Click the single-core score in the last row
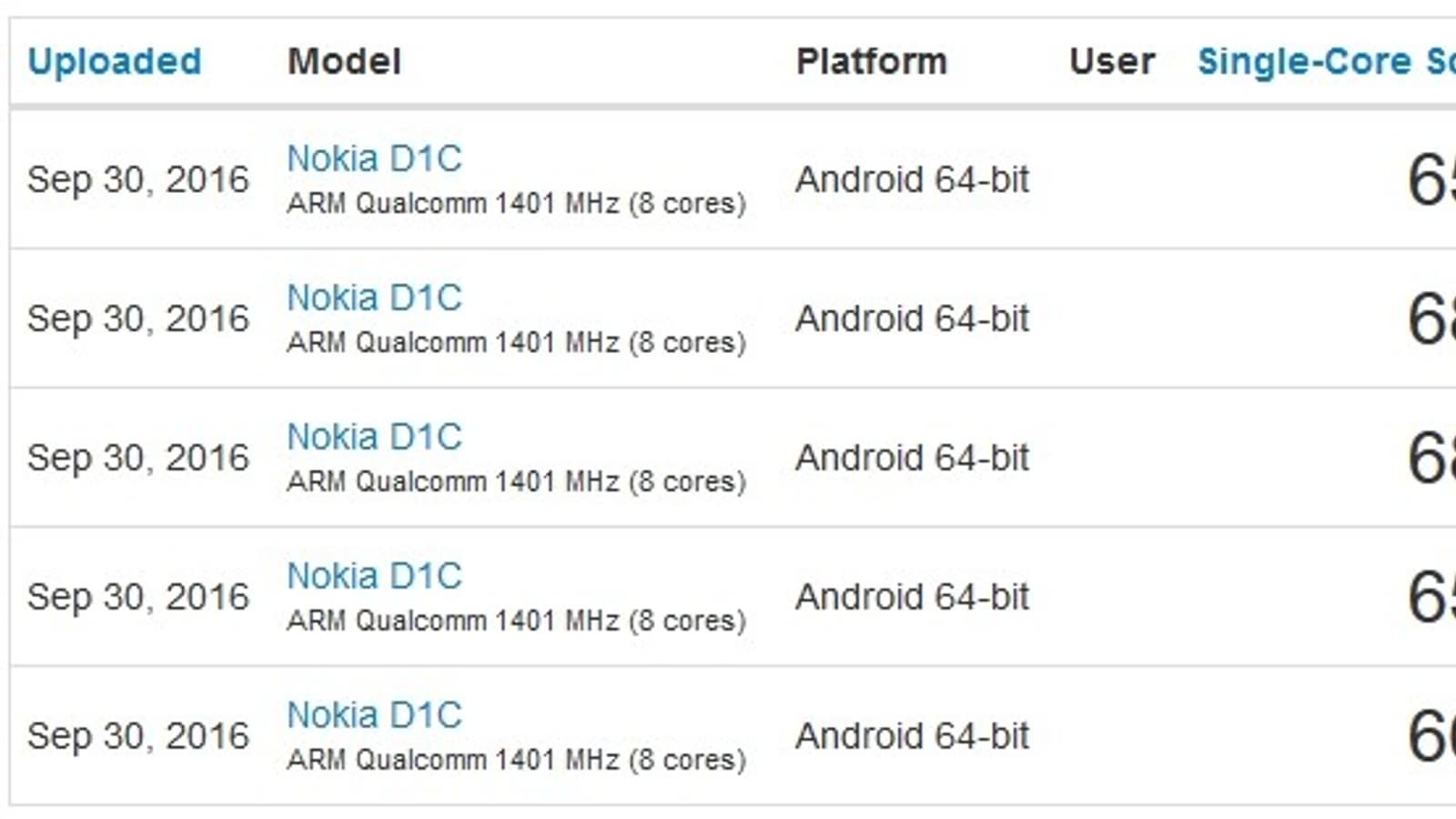 point(1431,737)
